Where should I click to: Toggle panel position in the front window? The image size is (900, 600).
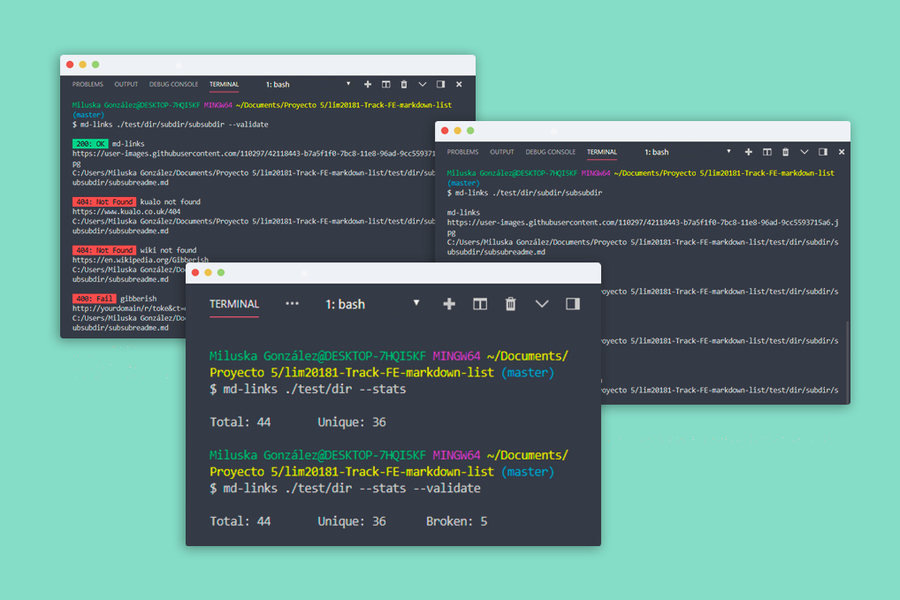[x=573, y=304]
